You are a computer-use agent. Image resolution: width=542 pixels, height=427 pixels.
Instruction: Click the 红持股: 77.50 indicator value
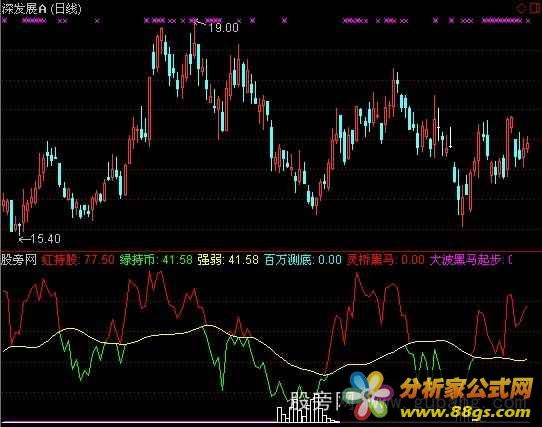click(78, 260)
